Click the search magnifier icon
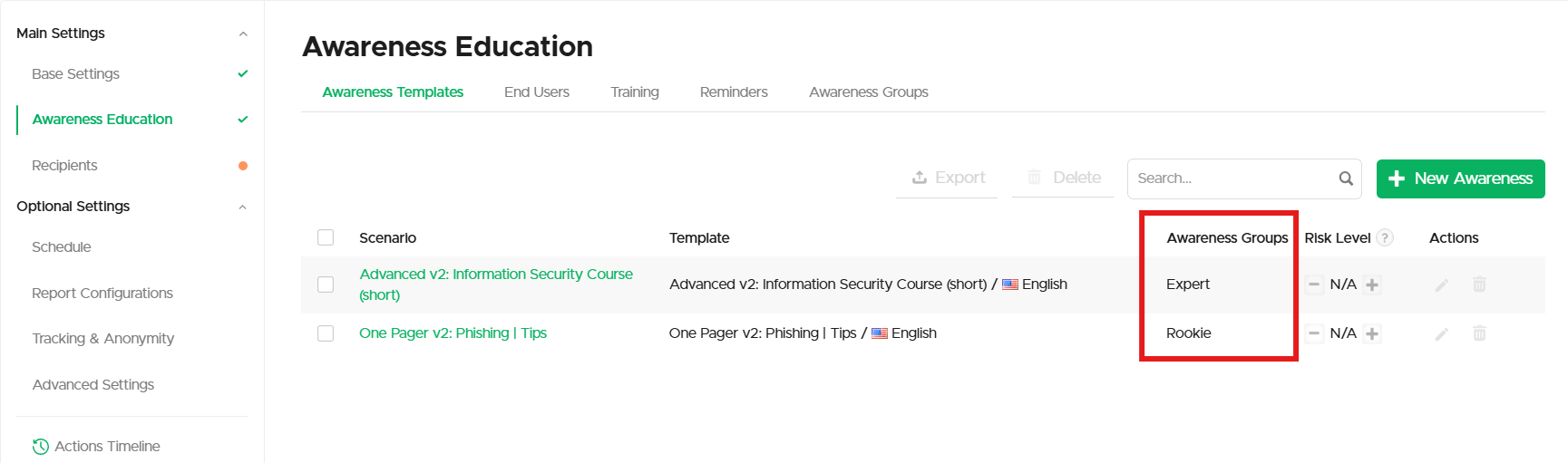The width and height of the screenshot is (1568, 463). point(1346,178)
